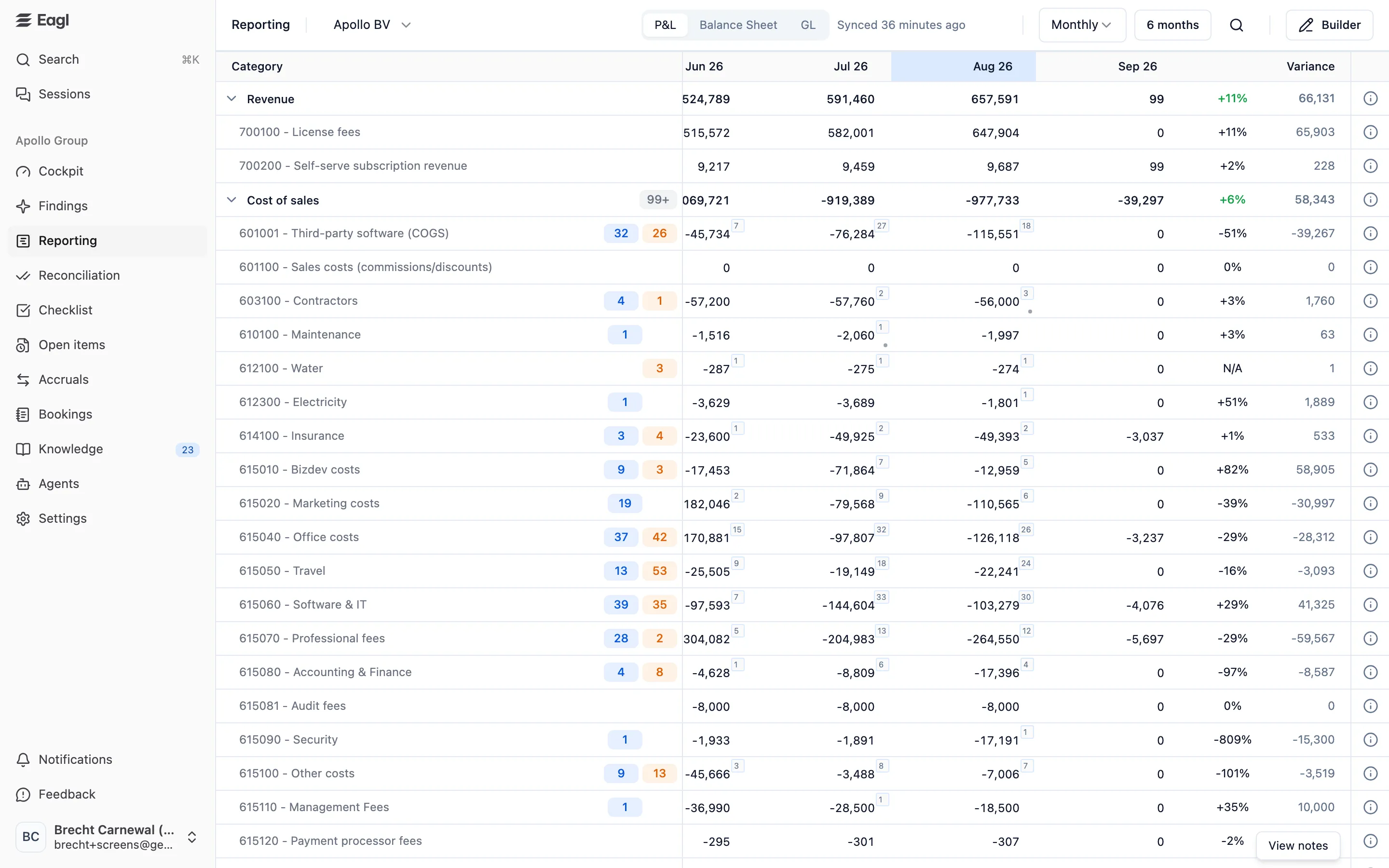Open the Apollo BV entity dropdown
1389x868 pixels.
[372, 25]
